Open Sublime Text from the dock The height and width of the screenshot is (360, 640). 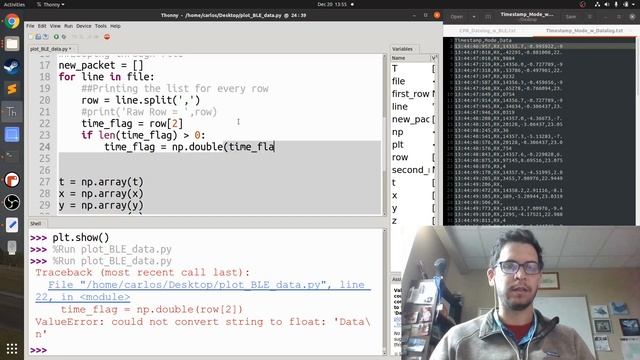tap(12, 89)
